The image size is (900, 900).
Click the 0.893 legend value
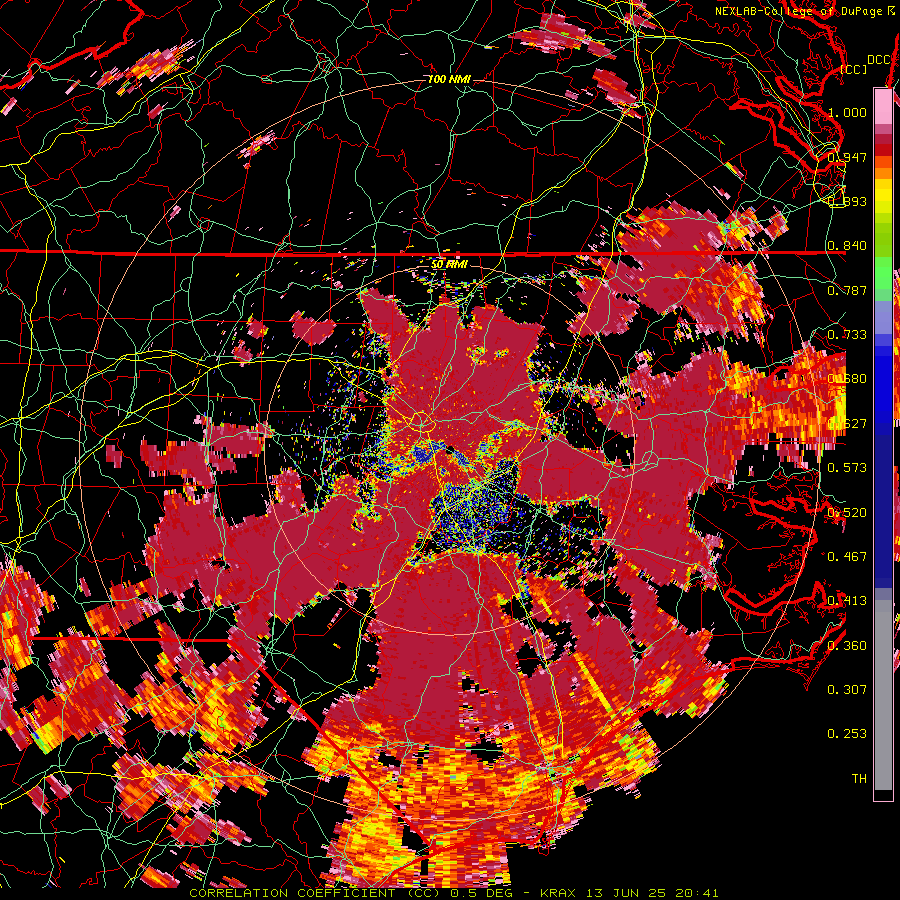click(x=847, y=201)
